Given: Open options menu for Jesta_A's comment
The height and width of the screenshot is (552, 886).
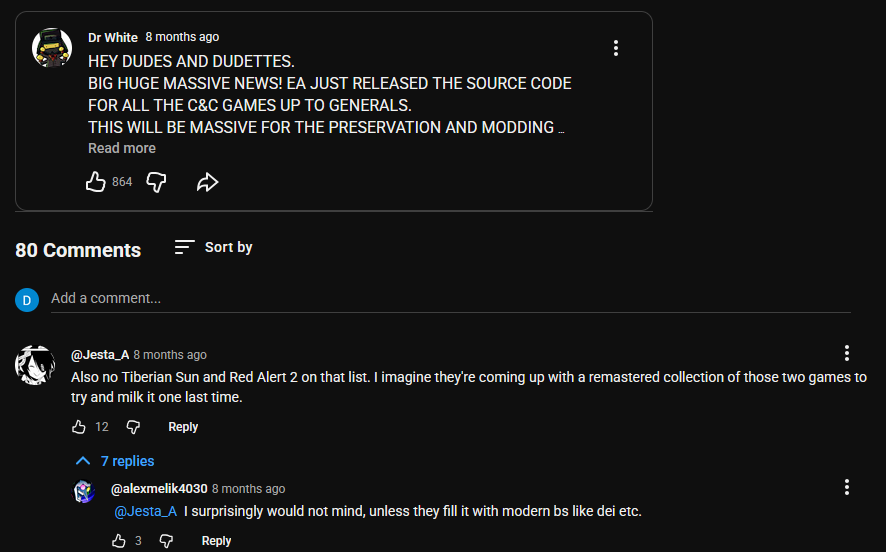Looking at the screenshot, I should [x=846, y=353].
